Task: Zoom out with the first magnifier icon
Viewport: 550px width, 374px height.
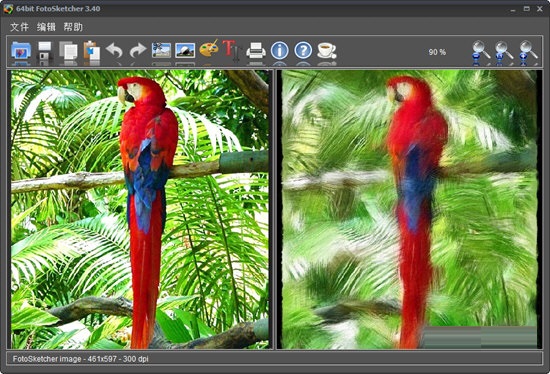Action: [481, 52]
